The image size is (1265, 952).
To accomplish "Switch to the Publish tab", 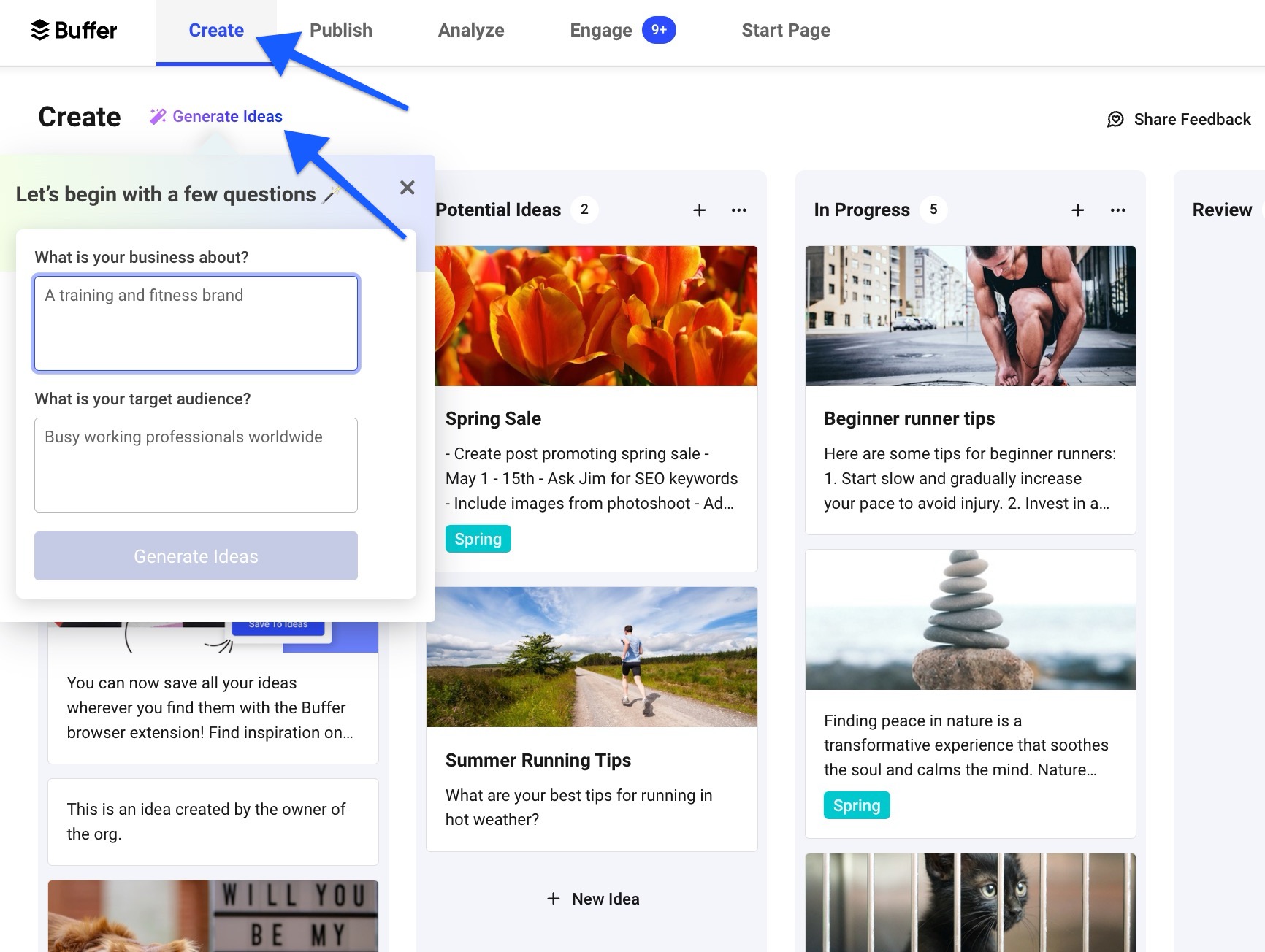I will (x=340, y=30).
